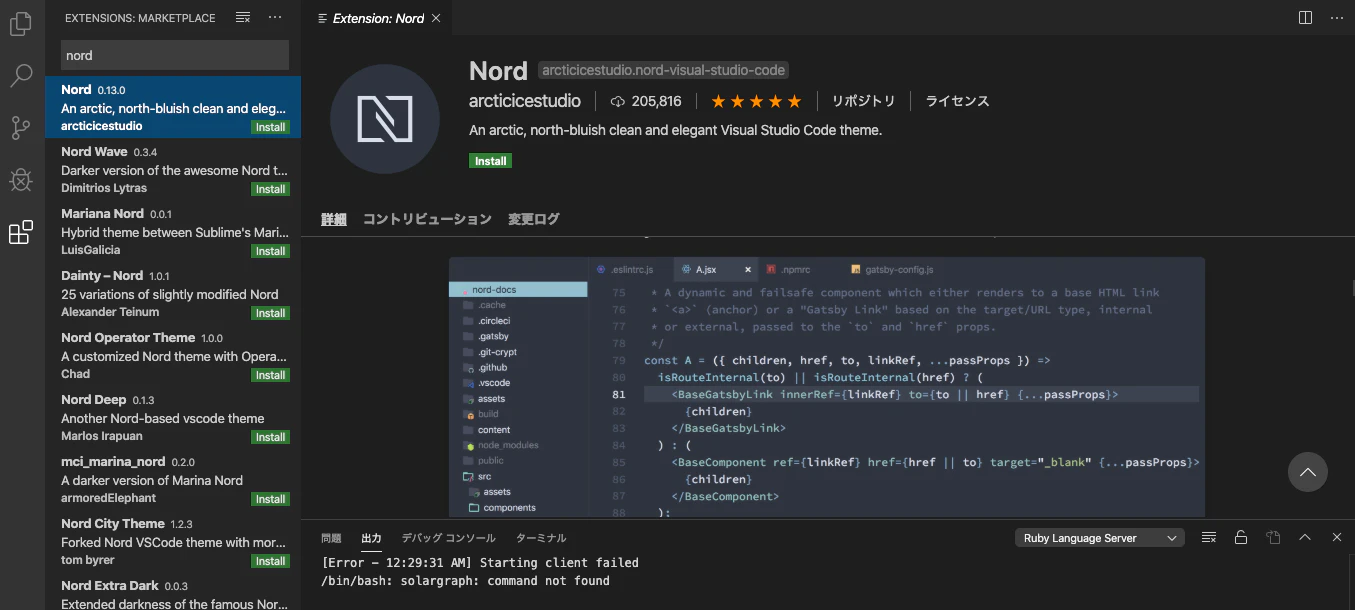The height and width of the screenshot is (610, 1355).
Task: Click the extensions search field
Action: (175, 55)
